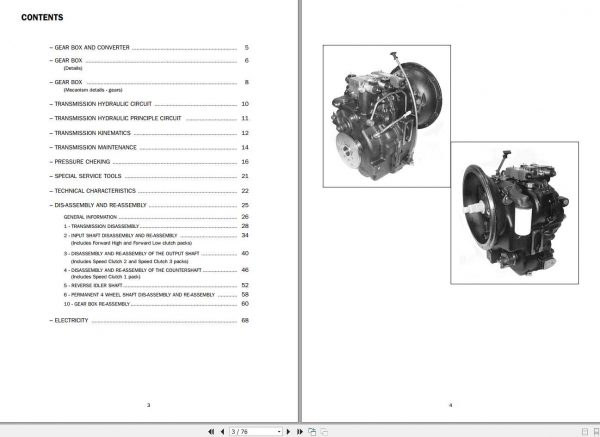Select the page layout icon at far right

[x=596, y=432]
